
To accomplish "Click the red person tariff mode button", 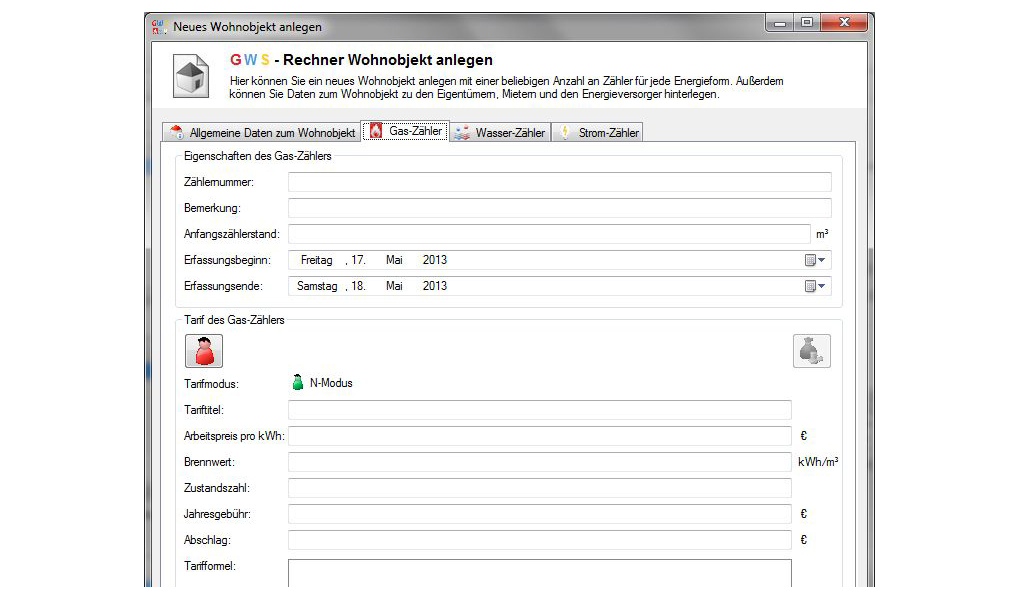I will point(204,351).
